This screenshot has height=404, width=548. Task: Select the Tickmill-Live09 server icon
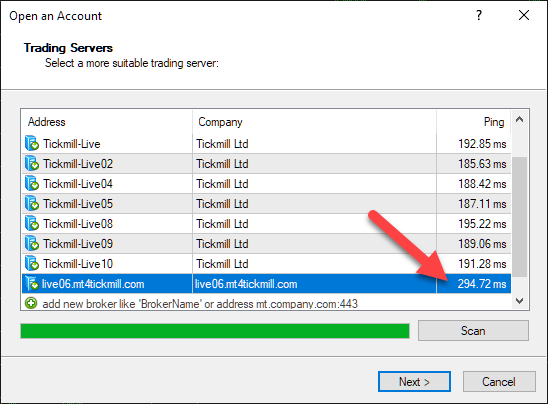[x=32, y=243]
